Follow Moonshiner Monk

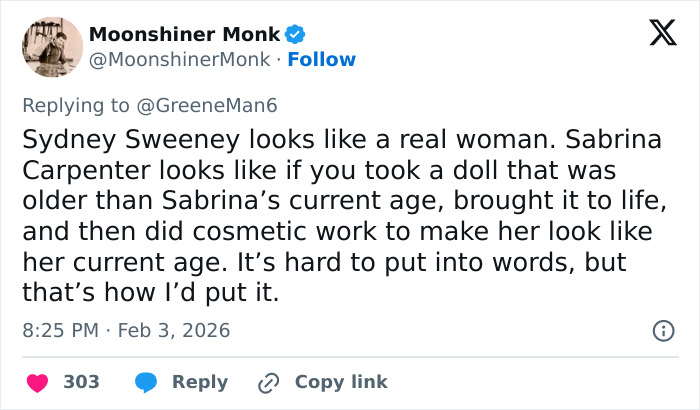[x=321, y=60]
